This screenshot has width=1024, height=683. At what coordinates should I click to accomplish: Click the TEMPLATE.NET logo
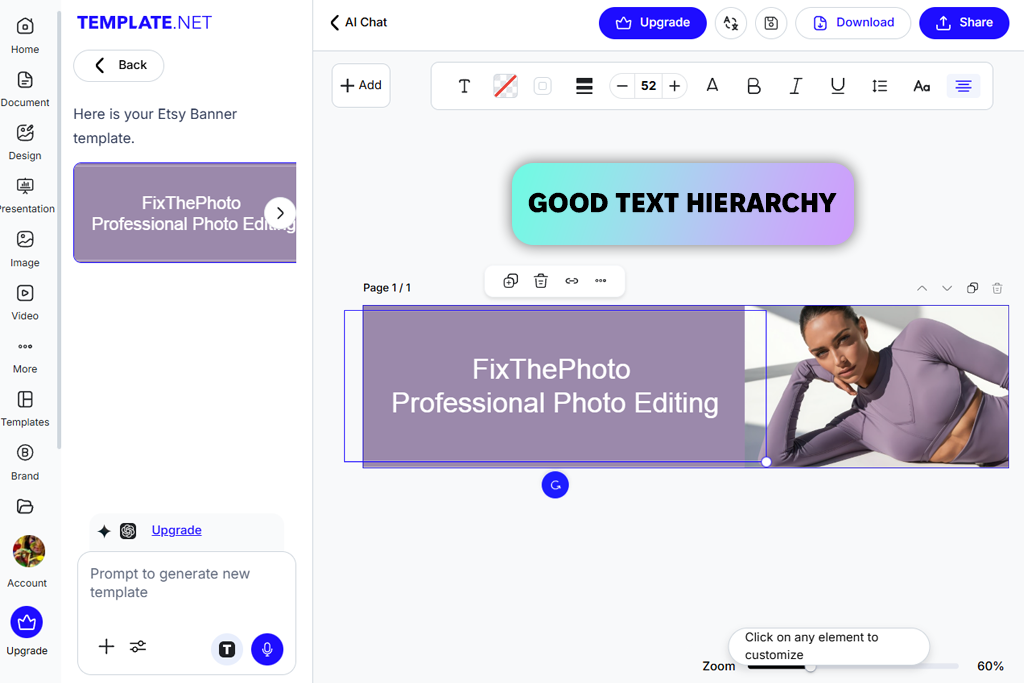[x=144, y=23]
